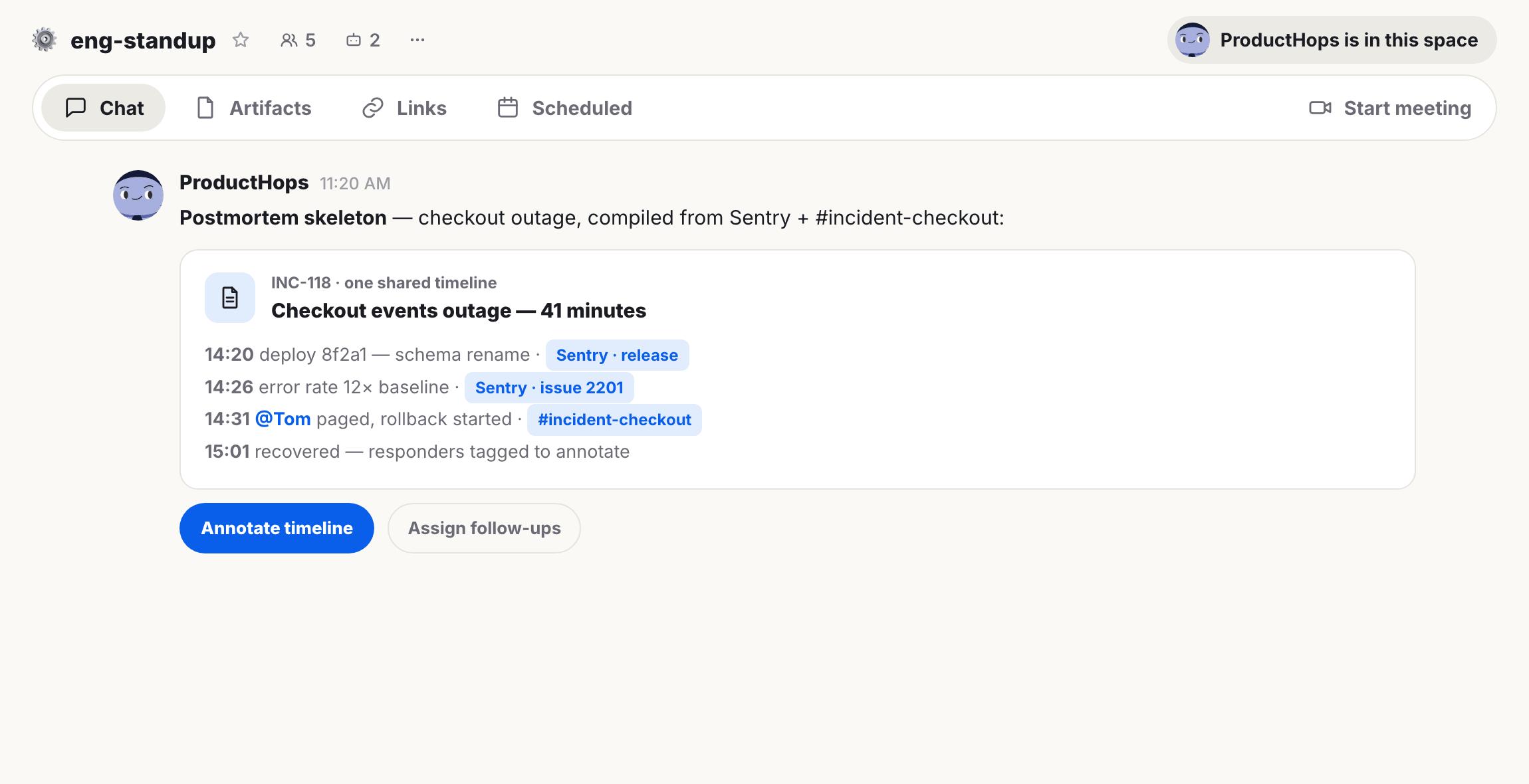The image size is (1529, 784).
Task: Click the ProductHops is in this space badge
Action: (1332, 40)
